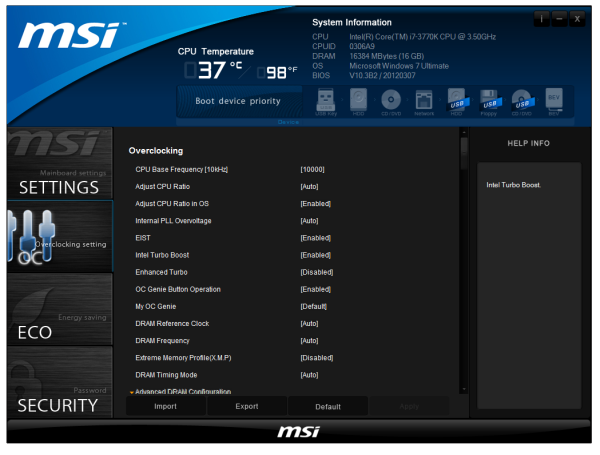The height and width of the screenshot is (455, 600).
Task: Click the Default button
Action: coord(328,406)
